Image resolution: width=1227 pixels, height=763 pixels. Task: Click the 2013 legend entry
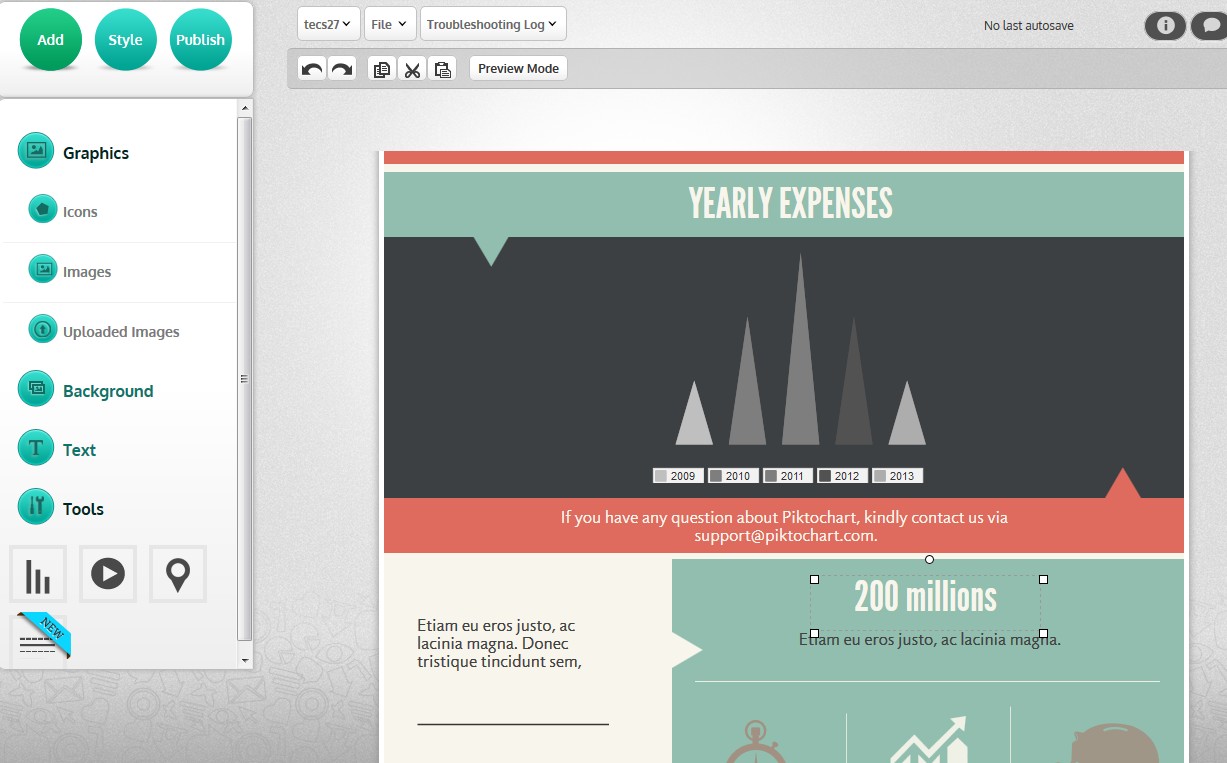tap(896, 476)
